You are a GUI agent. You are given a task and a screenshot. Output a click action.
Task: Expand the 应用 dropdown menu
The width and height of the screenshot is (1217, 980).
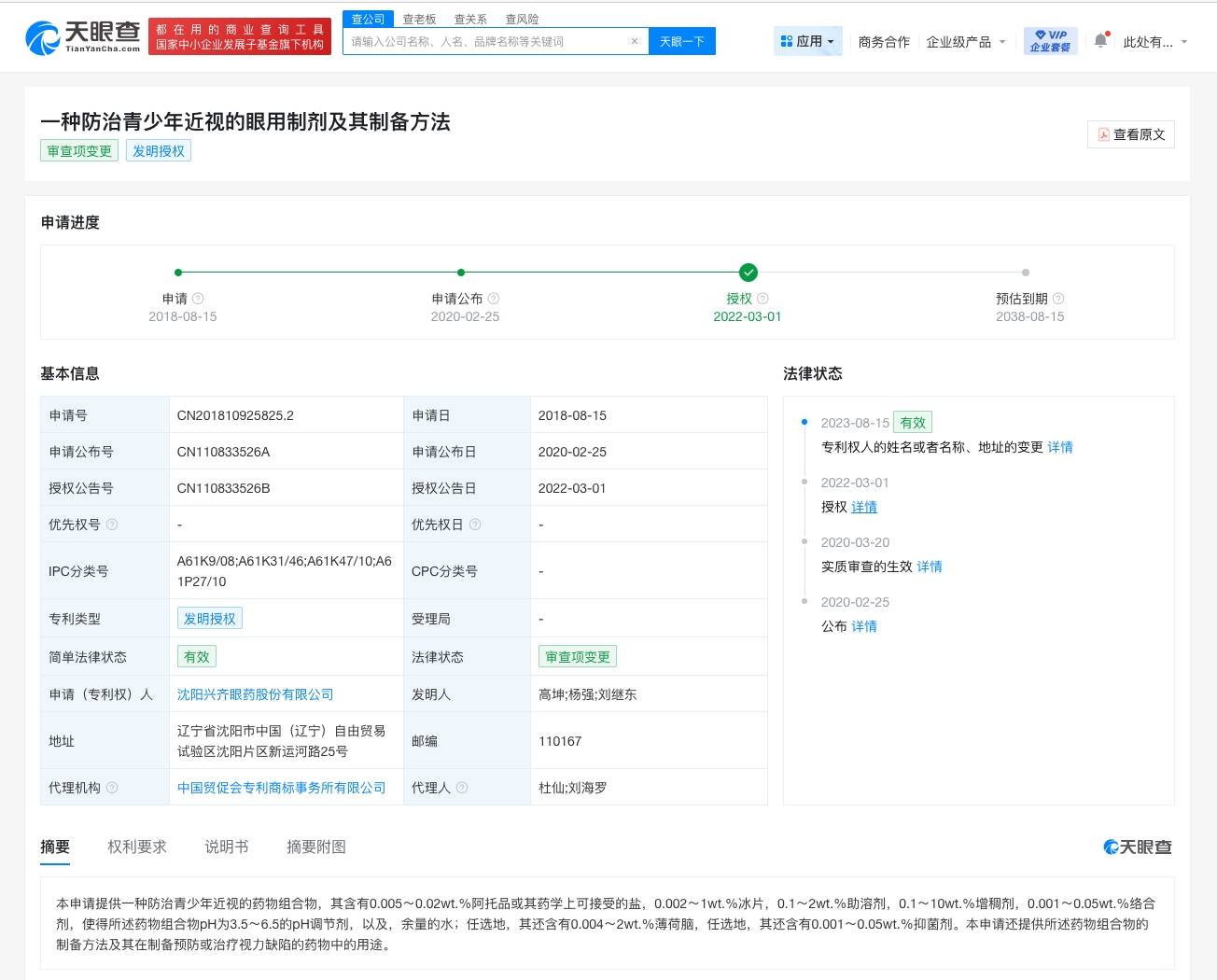808,41
